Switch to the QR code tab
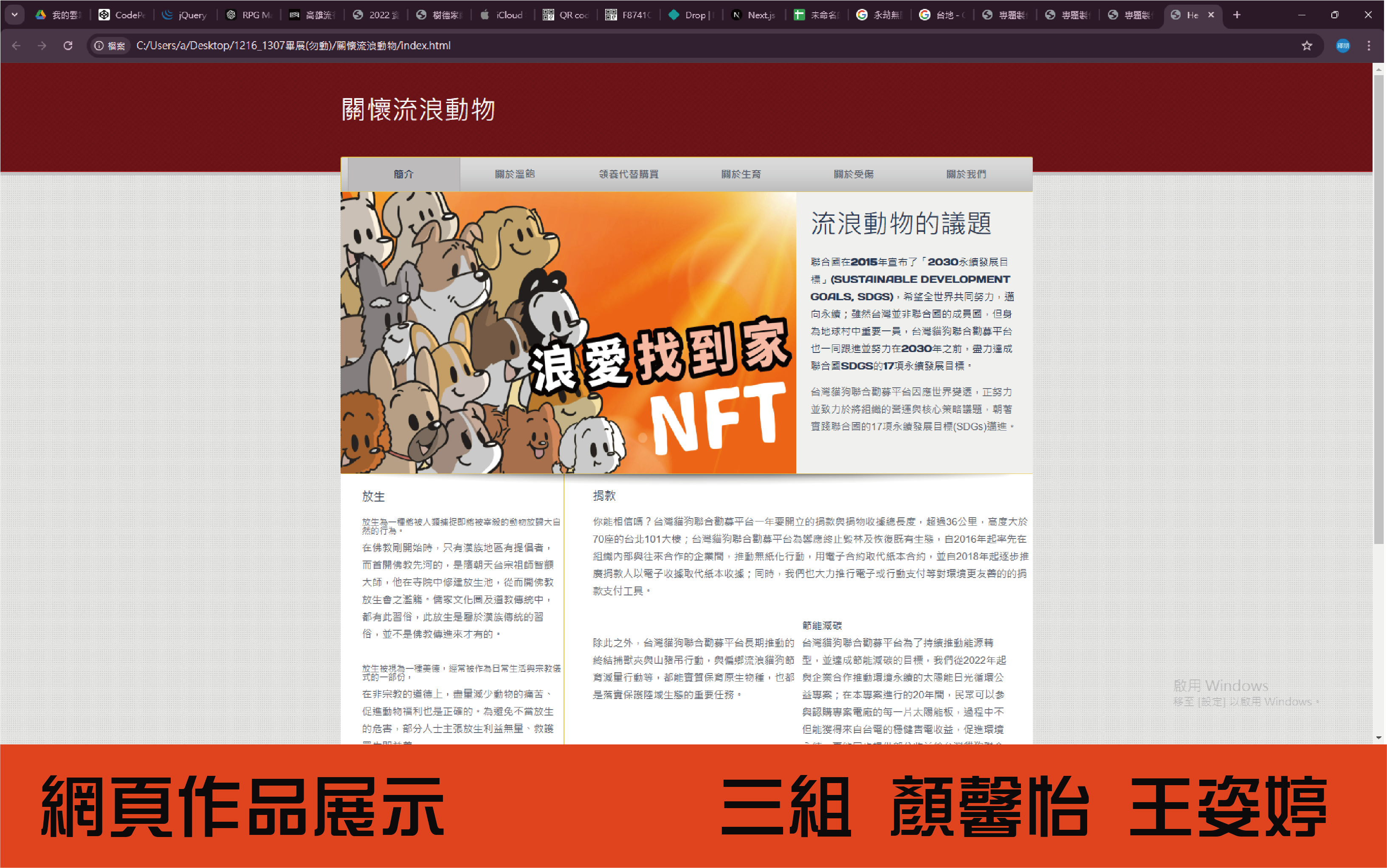This screenshot has width=1387, height=868. [566, 15]
